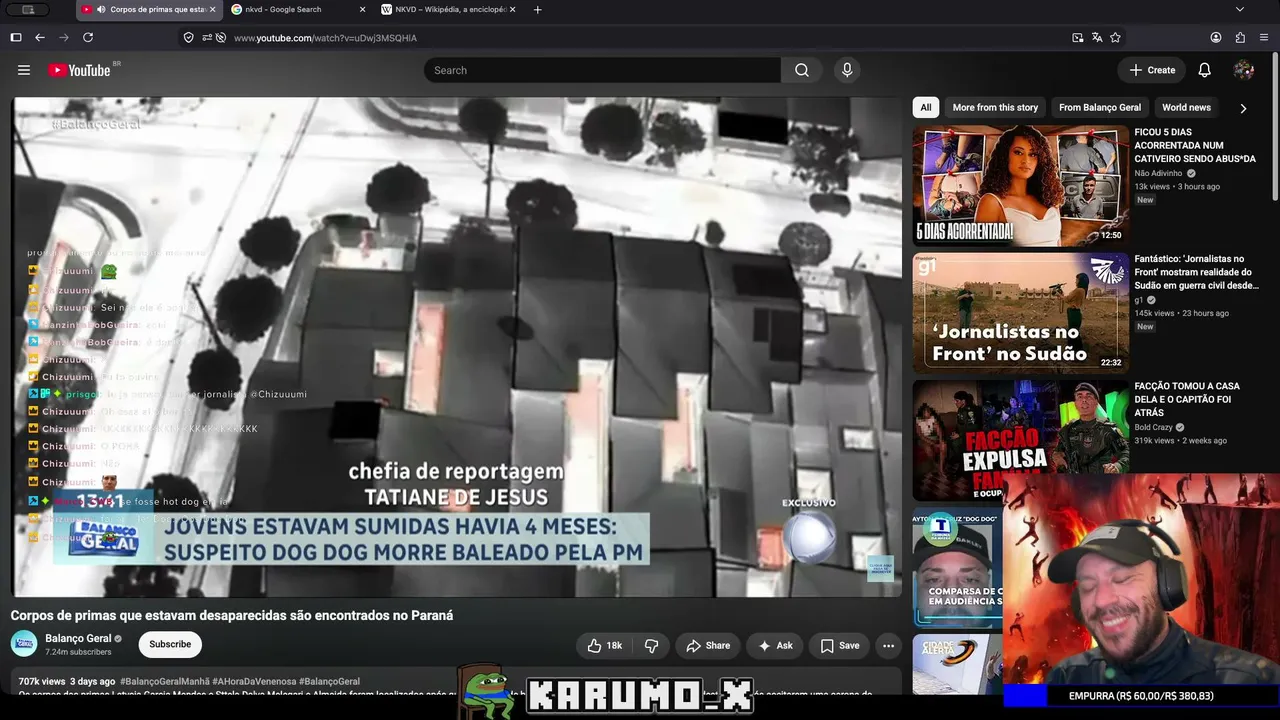Open the Balanço Geral channel avatar
This screenshot has width=1280, height=720.
(24, 644)
